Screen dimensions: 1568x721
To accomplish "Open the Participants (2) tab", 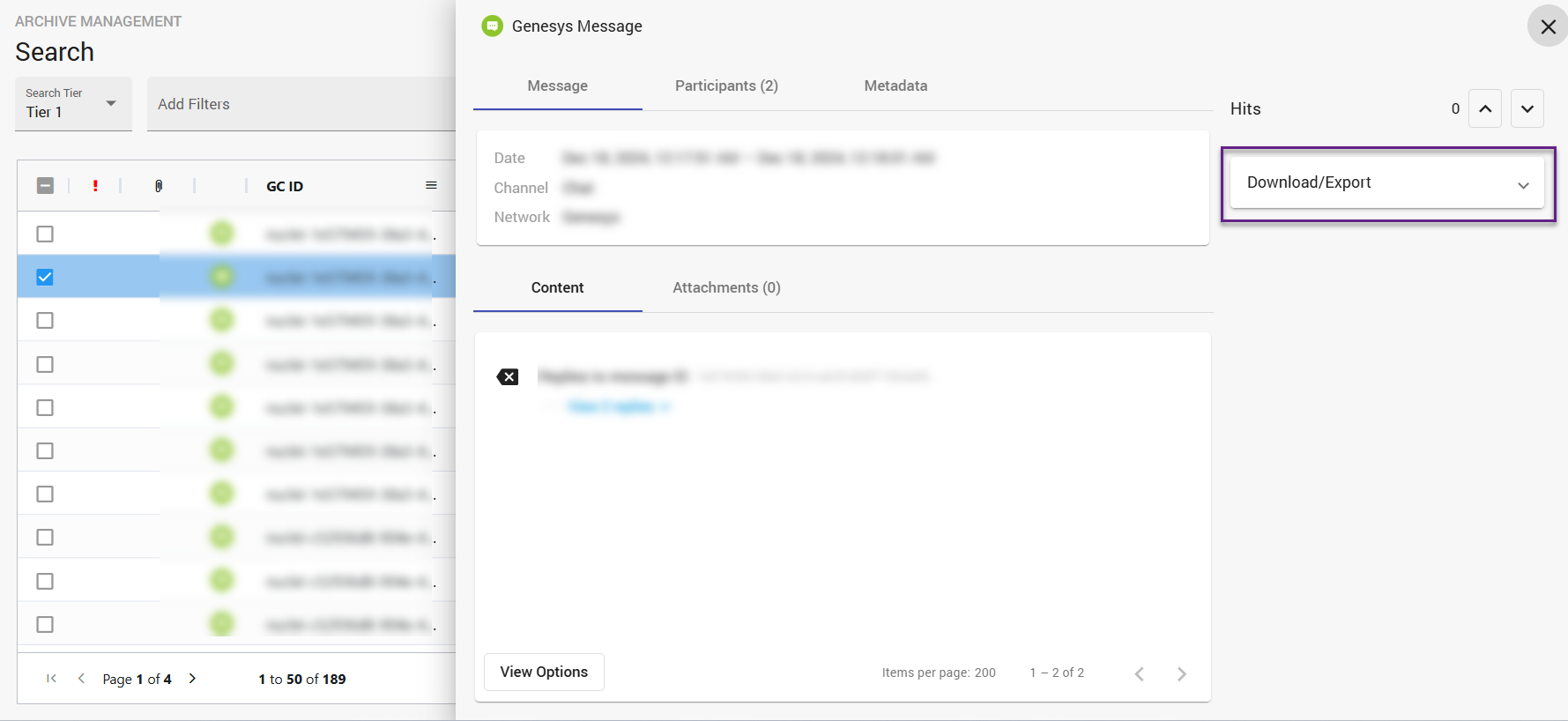I will 726,85.
